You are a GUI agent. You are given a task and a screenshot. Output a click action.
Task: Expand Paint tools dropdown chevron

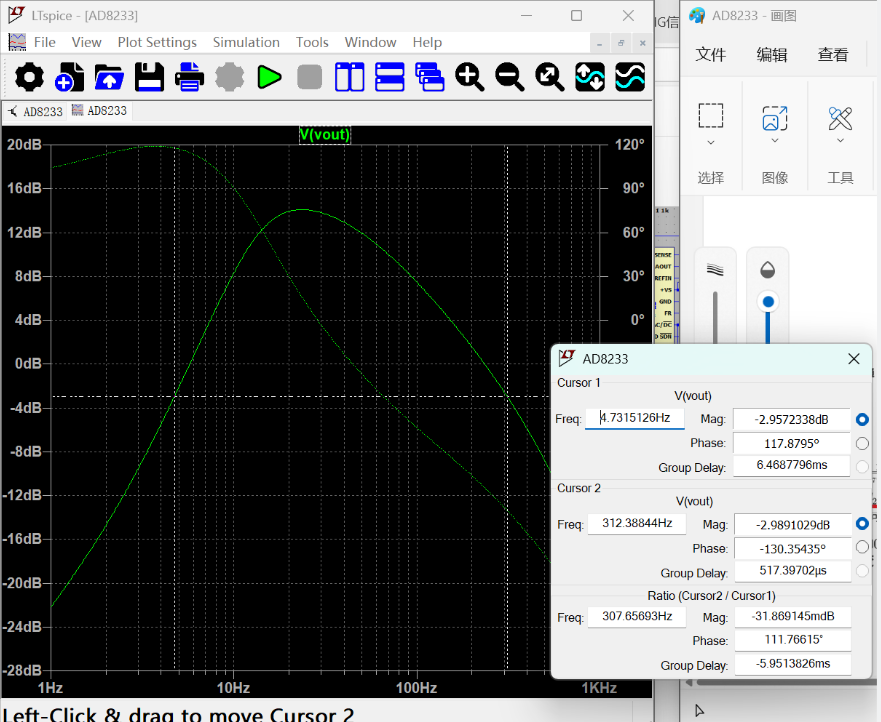click(x=841, y=140)
